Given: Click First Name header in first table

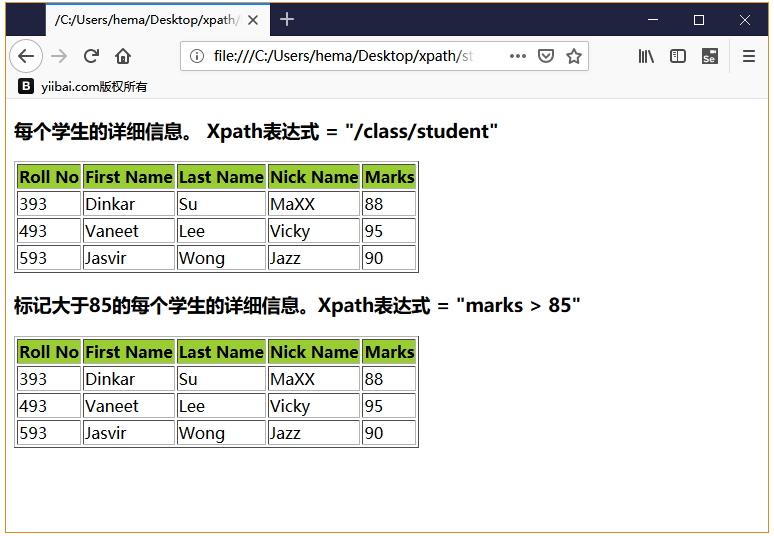Looking at the screenshot, I should point(129,177).
